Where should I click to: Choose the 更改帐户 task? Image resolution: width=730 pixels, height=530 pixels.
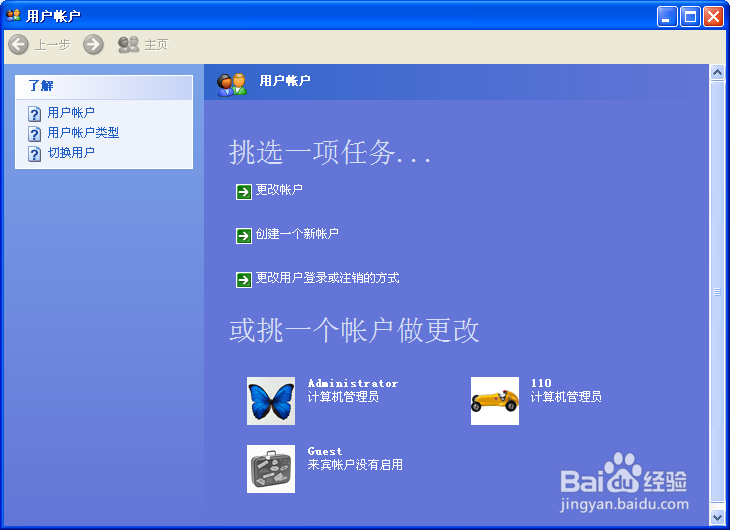(x=279, y=190)
